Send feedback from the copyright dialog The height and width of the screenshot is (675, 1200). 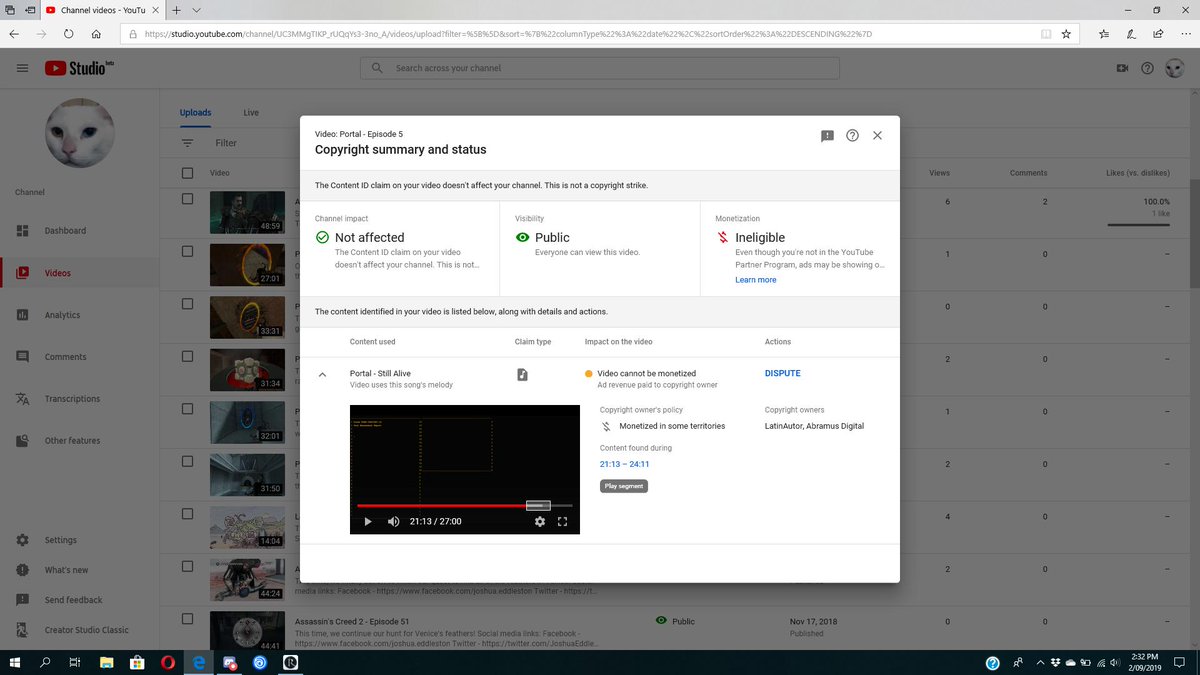click(x=827, y=136)
